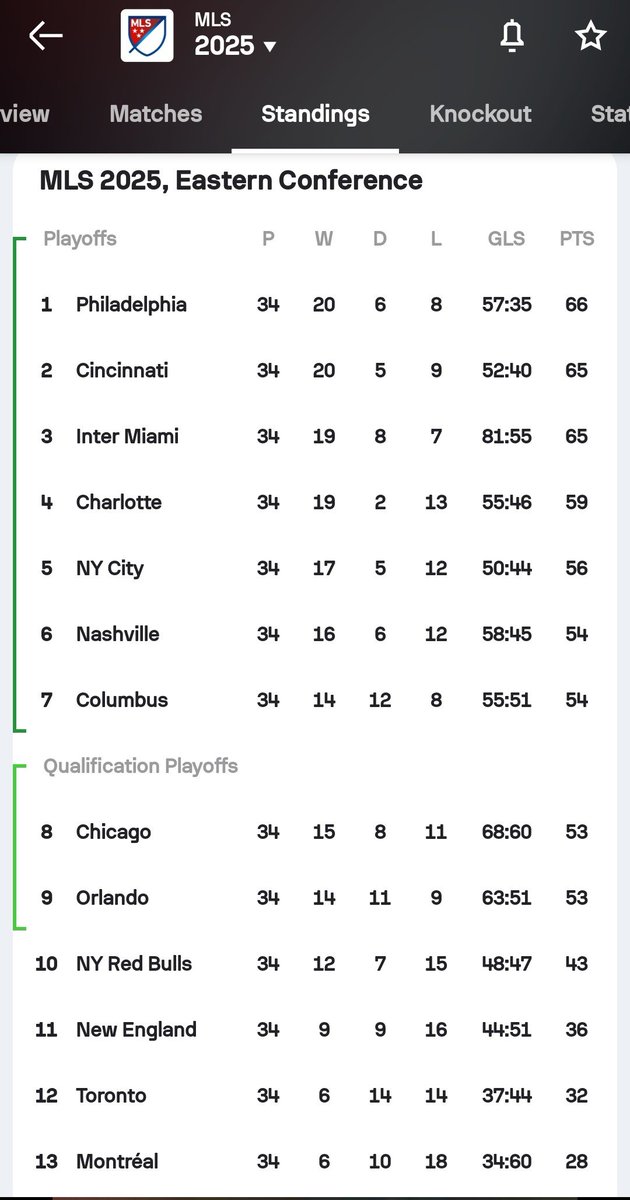The image size is (630, 1200).
Task: Open the NY Red Bulls row
Action: coord(315,964)
